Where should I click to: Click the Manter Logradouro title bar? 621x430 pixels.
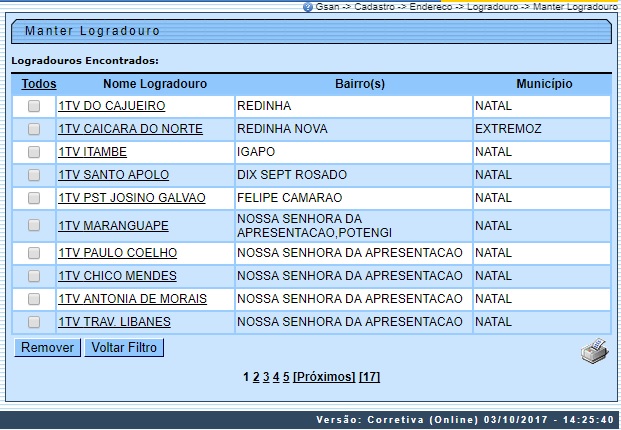pos(311,31)
